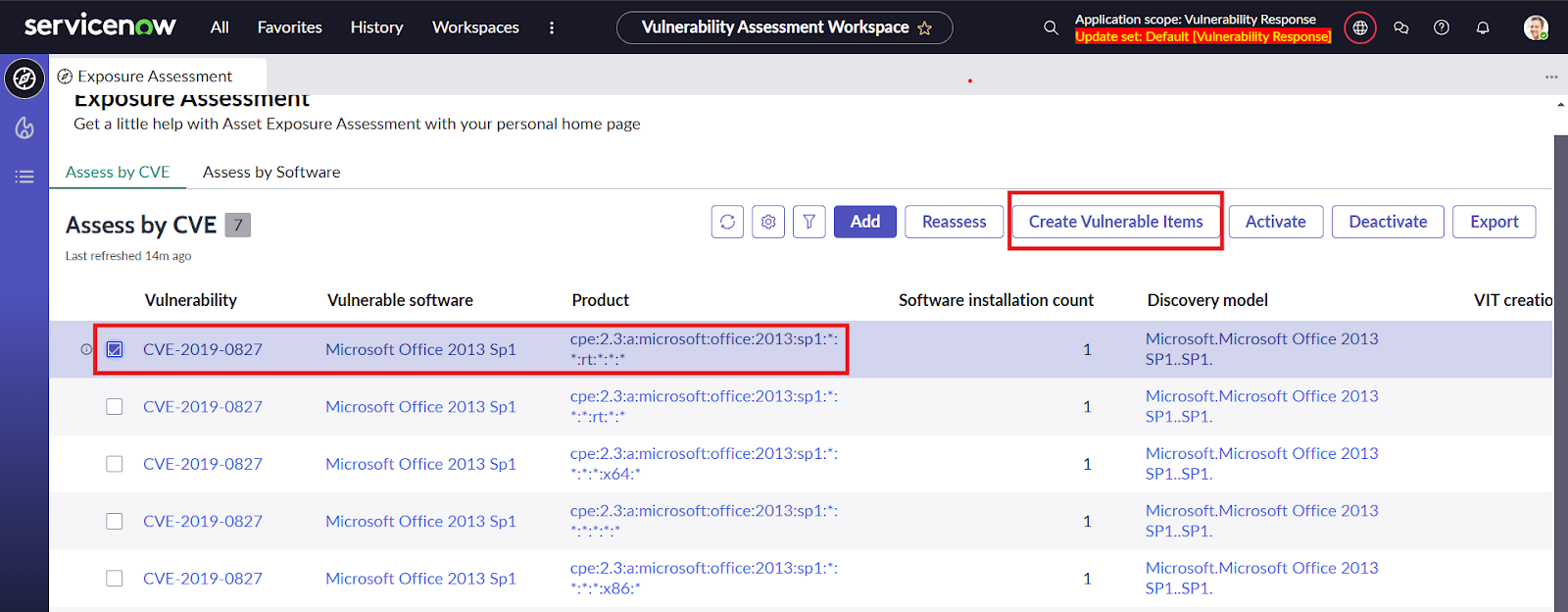The image size is (1568, 612).
Task: Click the Deactivate button
Action: point(1388,222)
